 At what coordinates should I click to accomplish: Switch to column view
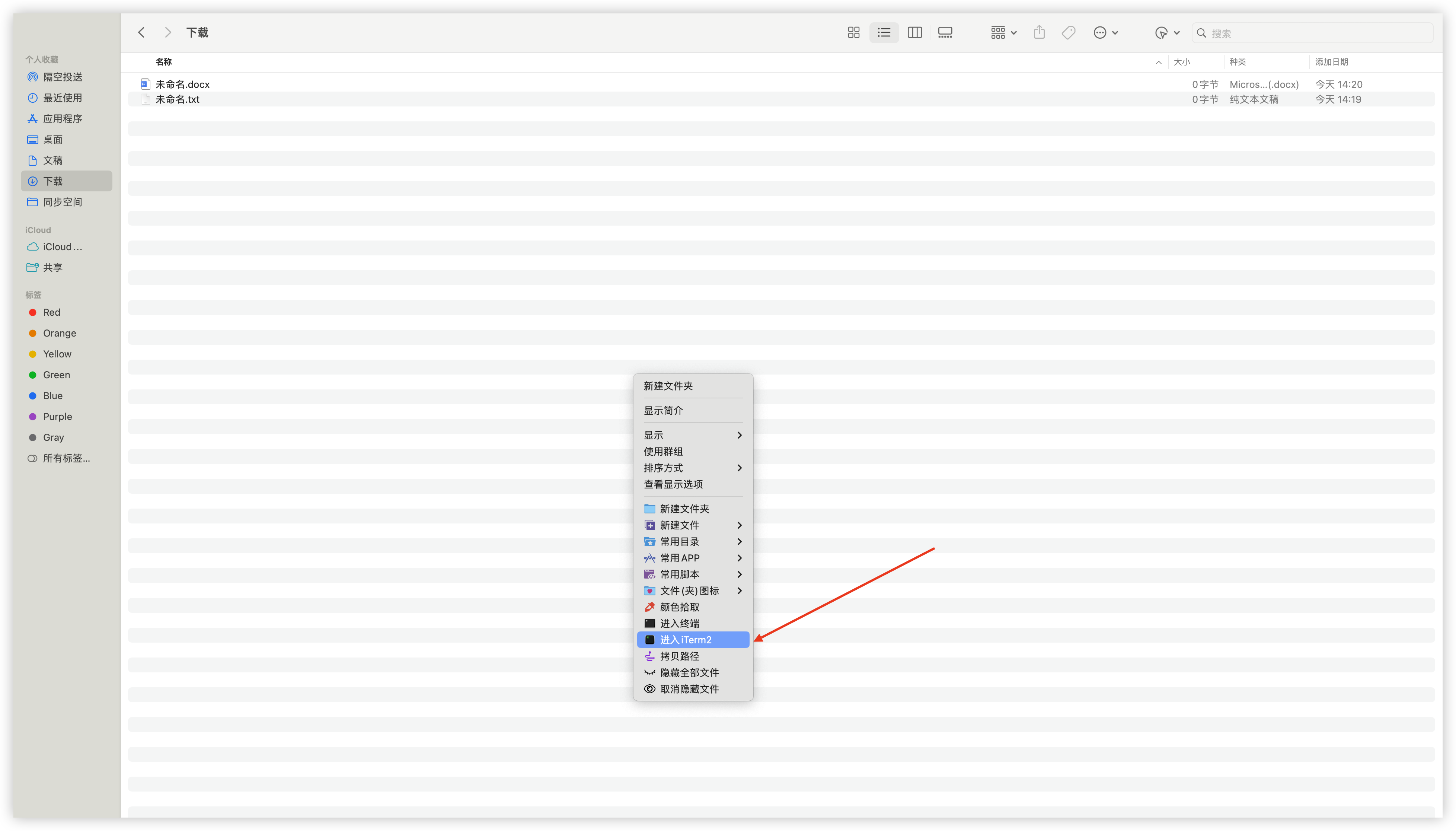click(914, 32)
